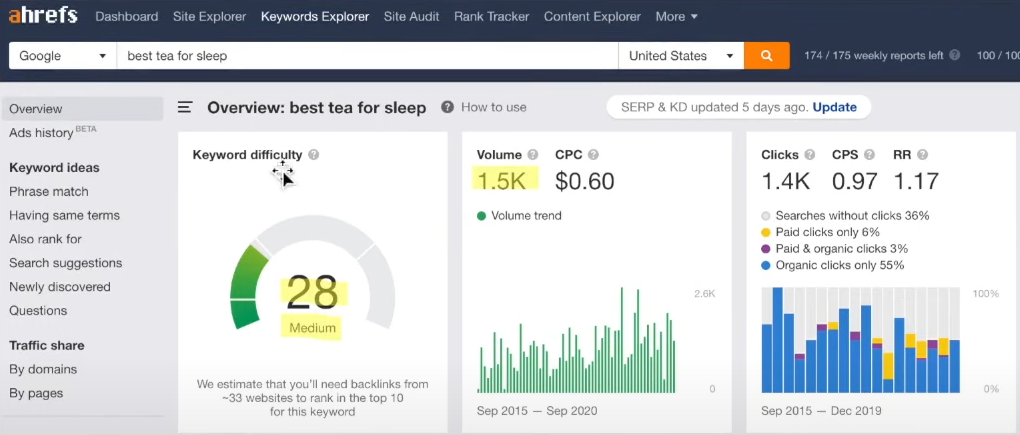Click help icon next to Clicks

pyautogui.click(x=809, y=155)
